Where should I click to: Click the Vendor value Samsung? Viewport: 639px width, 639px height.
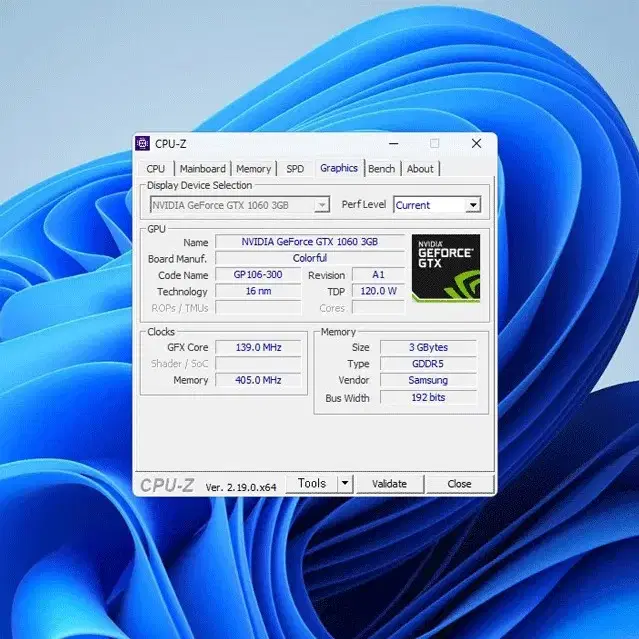click(x=428, y=380)
